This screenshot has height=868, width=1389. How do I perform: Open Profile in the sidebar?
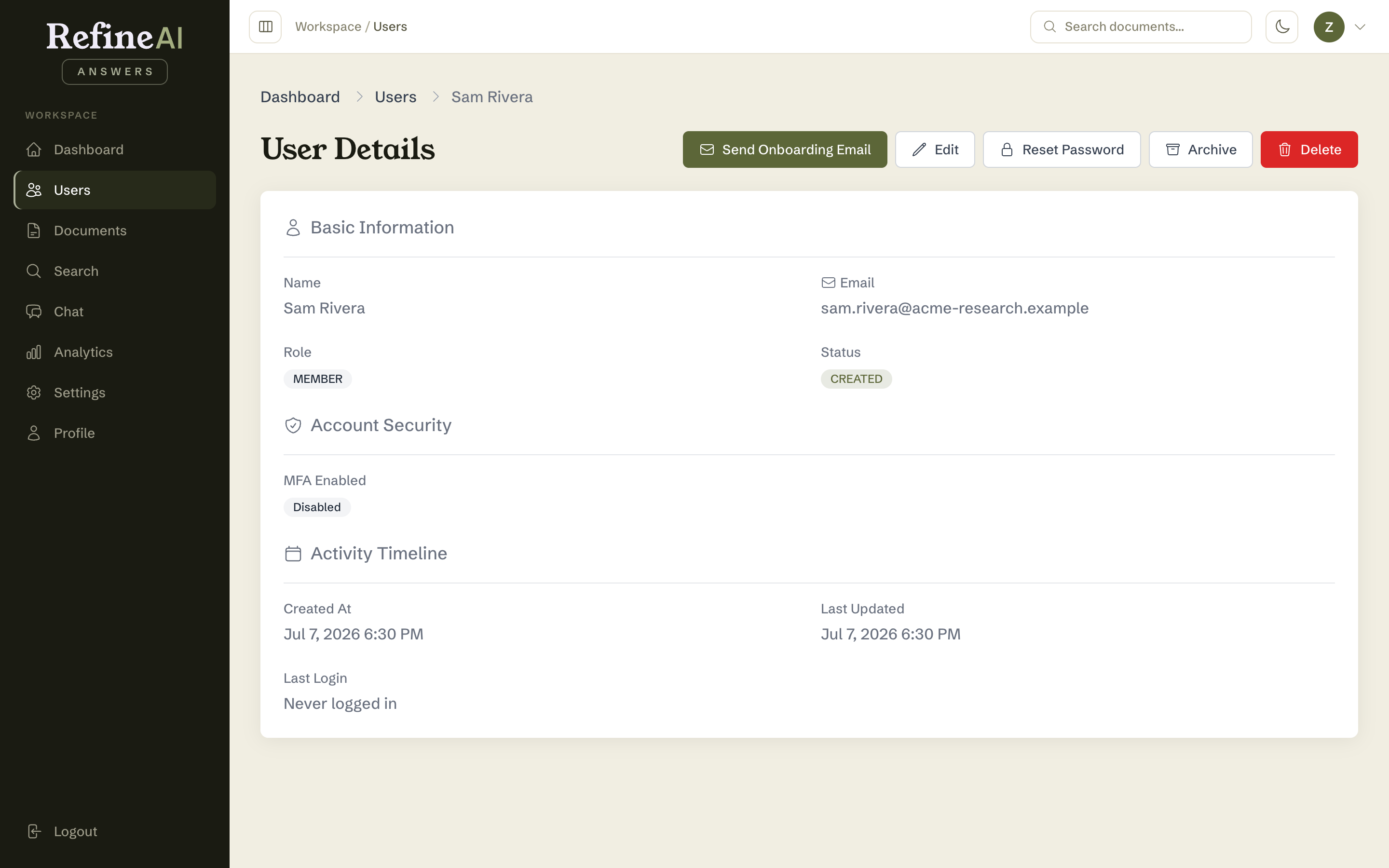pyautogui.click(x=115, y=433)
